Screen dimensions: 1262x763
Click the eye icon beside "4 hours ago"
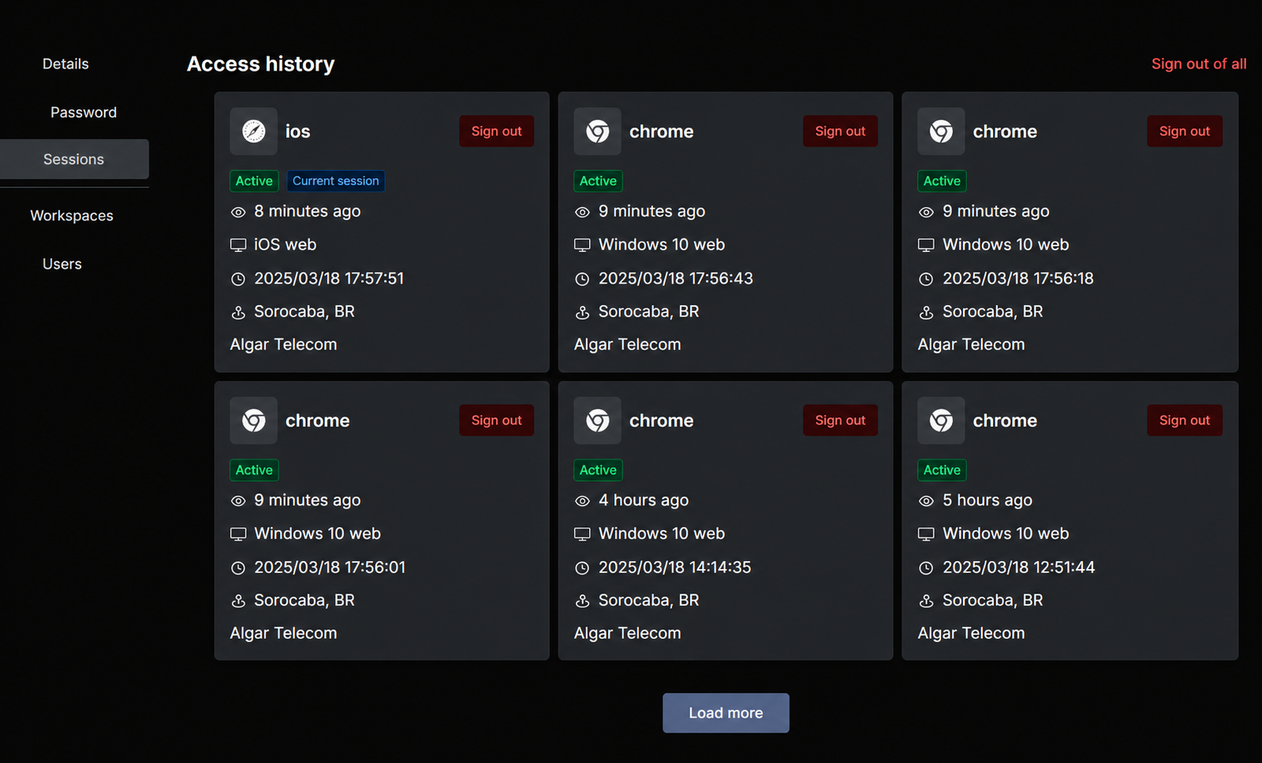pyautogui.click(x=582, y=501)
